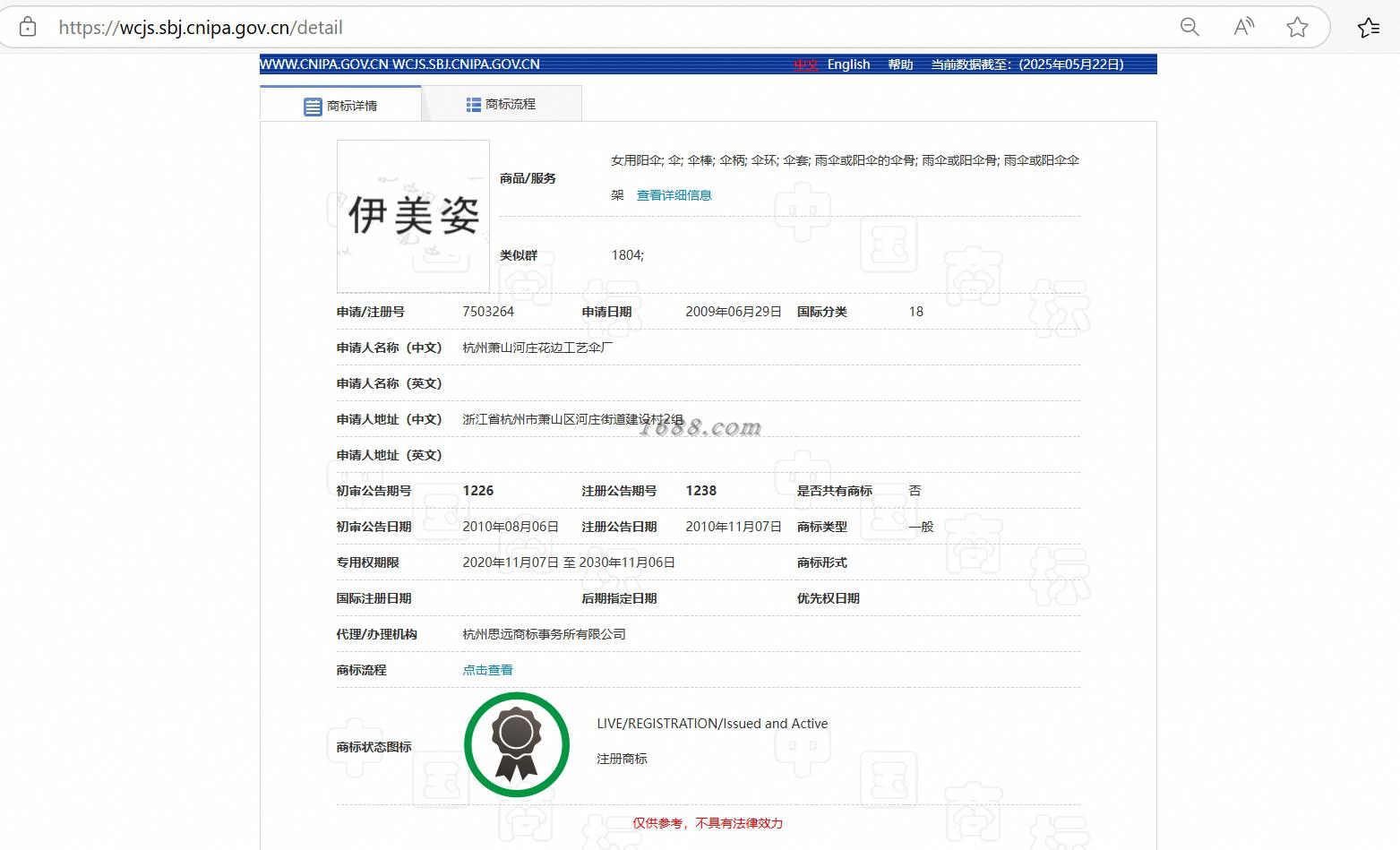Select trademark type value 一般
The image size is (1400, 850).
(921, 527)
